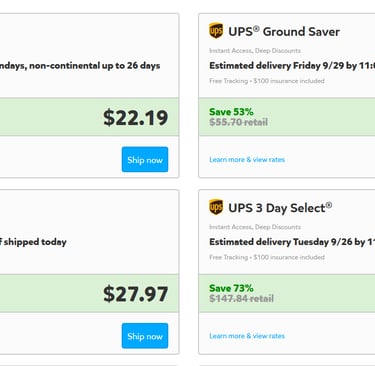The width and height of the screenshot is (375, 366).
Task: Click the $27.97 price banner
Action: click(x=89, y=293)
